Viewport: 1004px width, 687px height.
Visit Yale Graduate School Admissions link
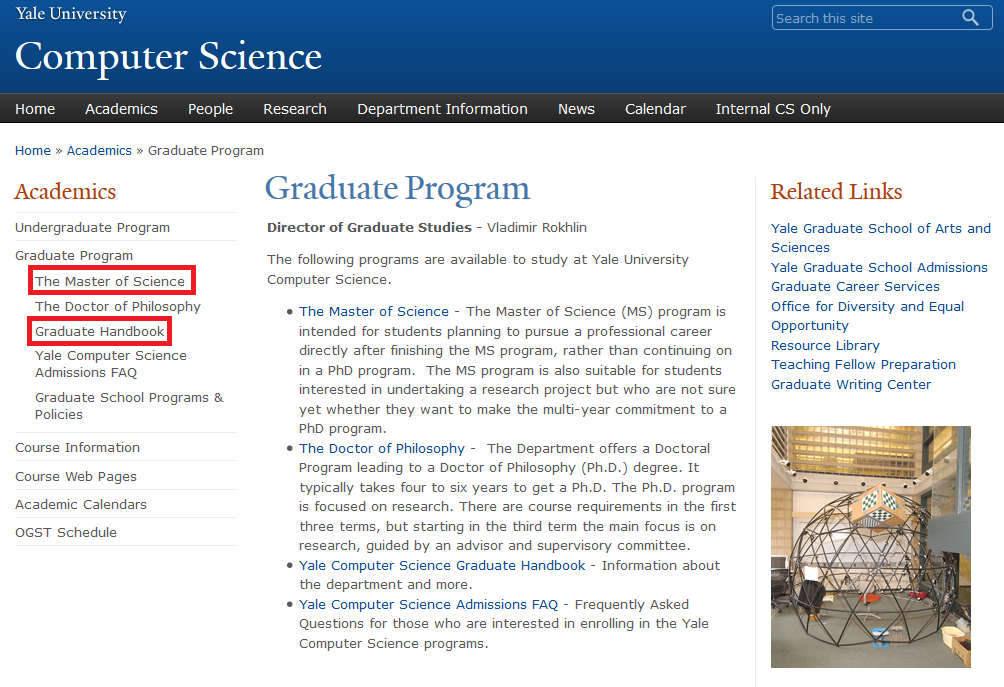879,267
